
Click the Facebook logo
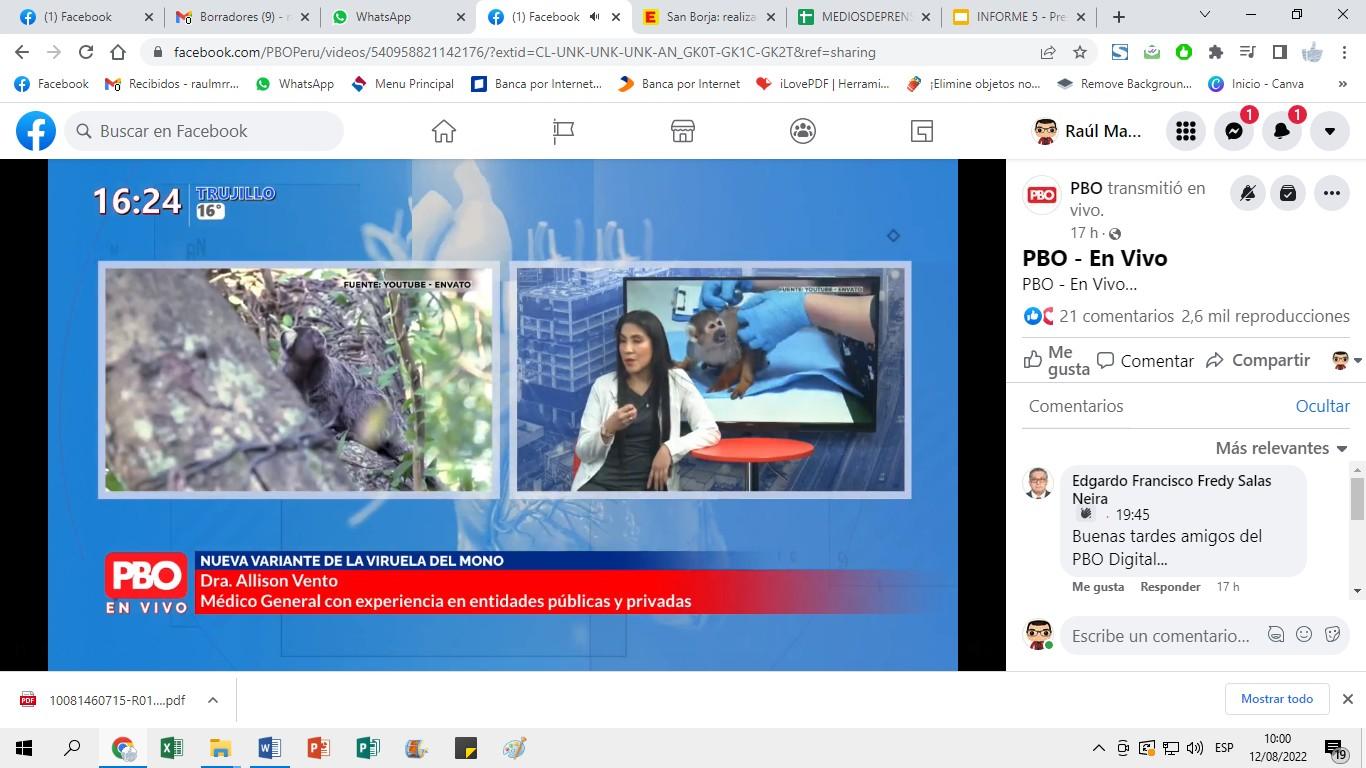click(x=36, y=131)
